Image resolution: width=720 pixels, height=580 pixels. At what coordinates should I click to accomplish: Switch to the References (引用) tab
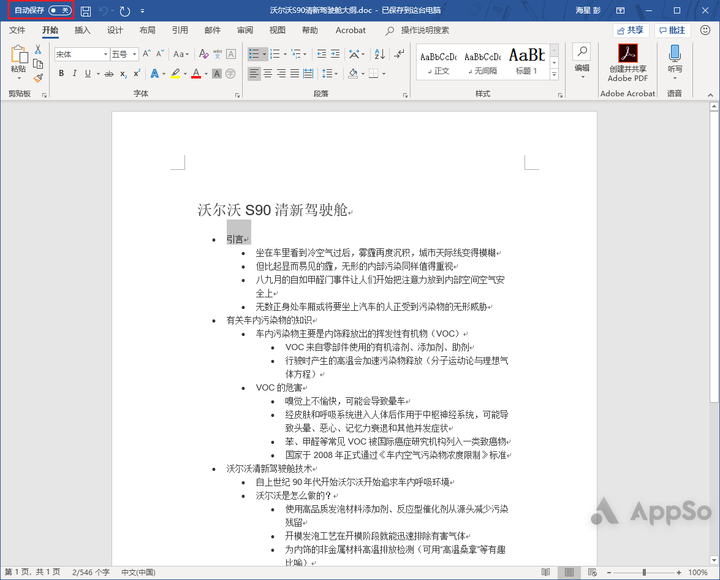click(180, 30)
